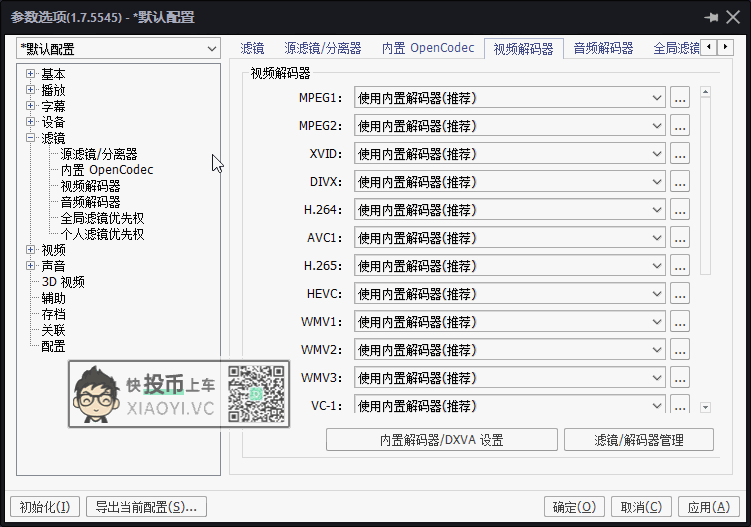Image resolution: width=751 pixels, height=527 pixels.
Task: Select 全局滤镜优先权 in the tree
Action: [102, 218]
